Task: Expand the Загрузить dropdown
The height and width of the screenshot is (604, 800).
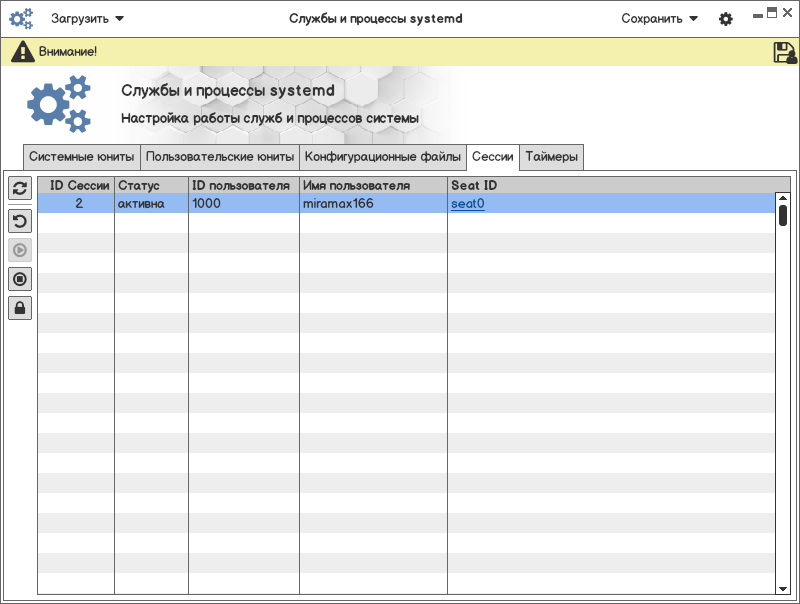Action: [x=88, y=18]
